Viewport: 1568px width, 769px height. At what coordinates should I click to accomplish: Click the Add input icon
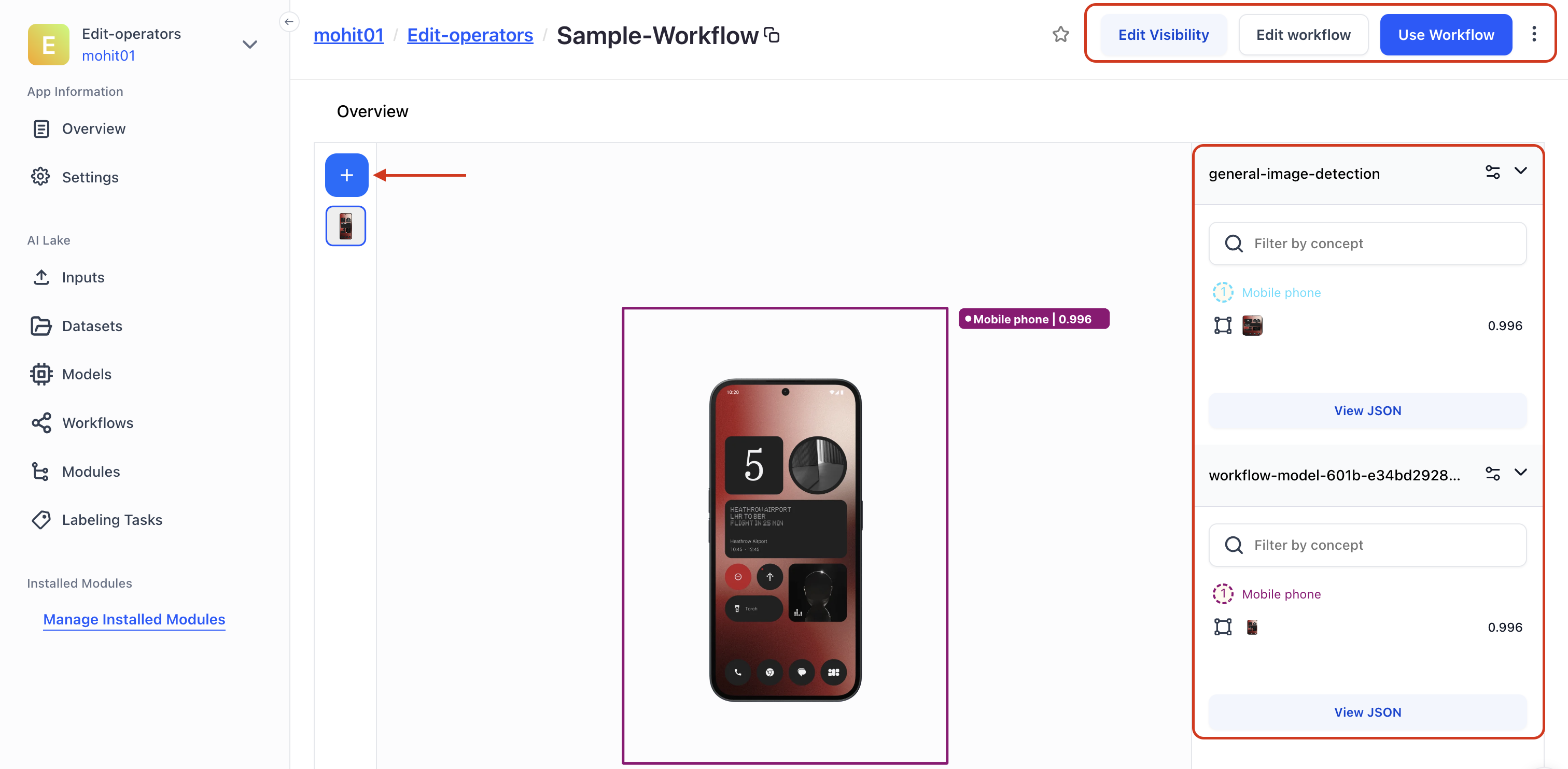click(x=346, y=175)
